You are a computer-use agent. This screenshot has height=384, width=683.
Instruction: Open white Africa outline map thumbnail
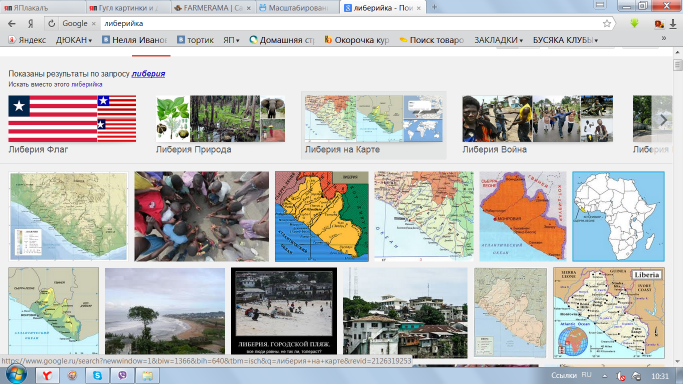619,216
